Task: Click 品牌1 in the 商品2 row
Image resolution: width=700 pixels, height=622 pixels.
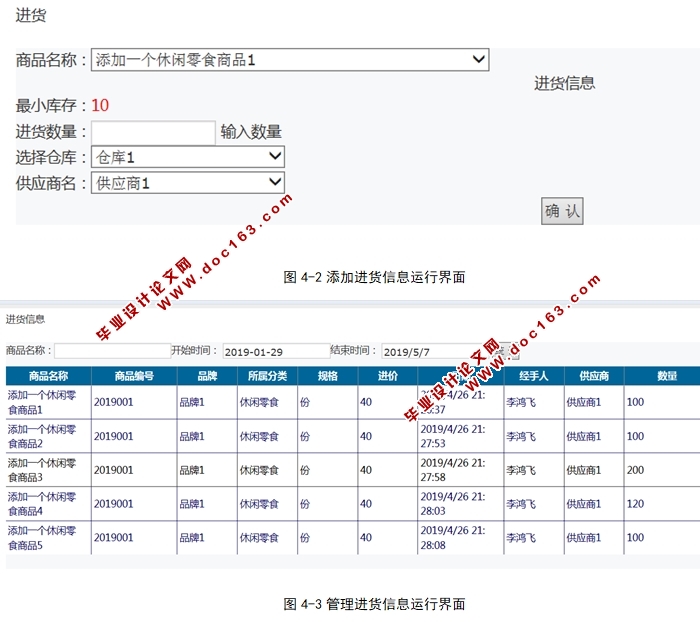Action: pyautogui.click(x=192, y=436)
